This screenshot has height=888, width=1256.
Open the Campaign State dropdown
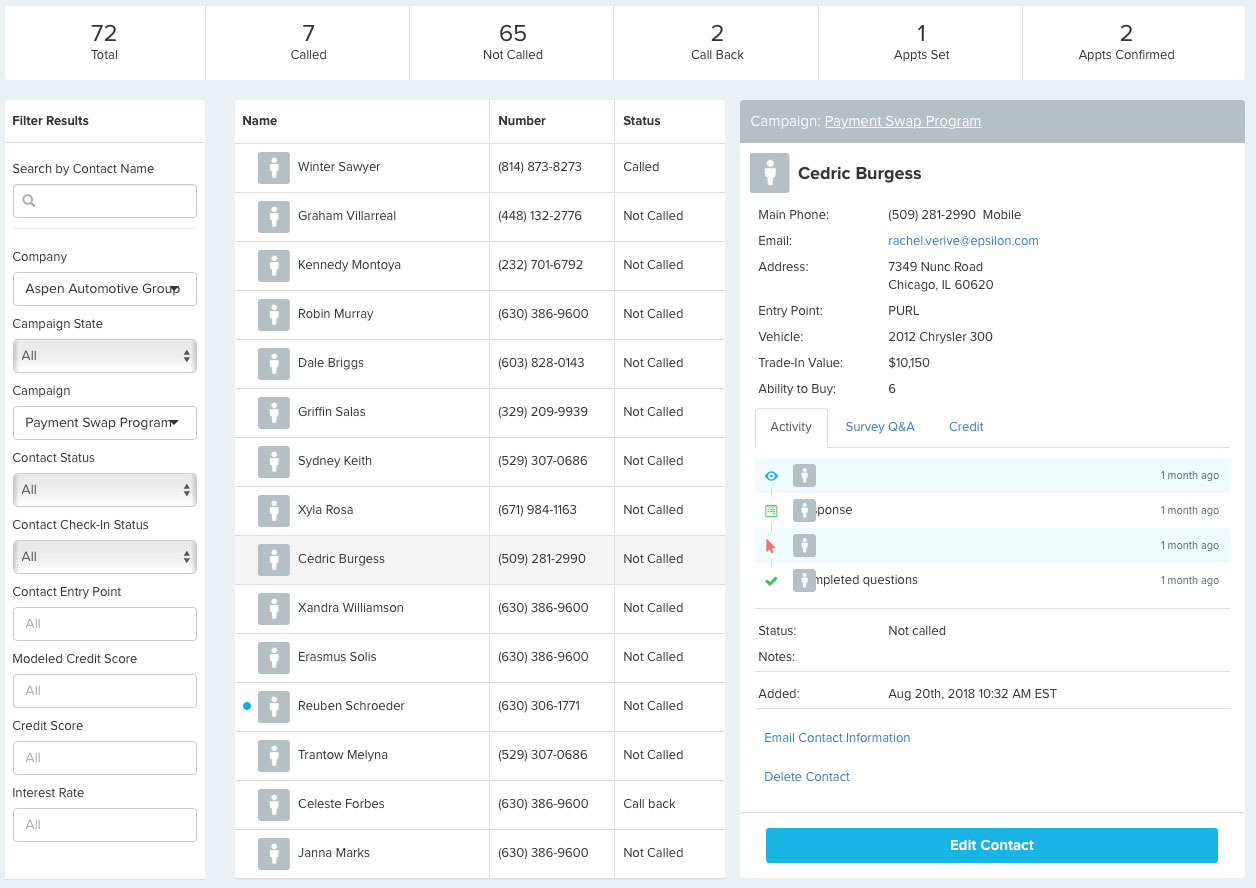[105, 356]
